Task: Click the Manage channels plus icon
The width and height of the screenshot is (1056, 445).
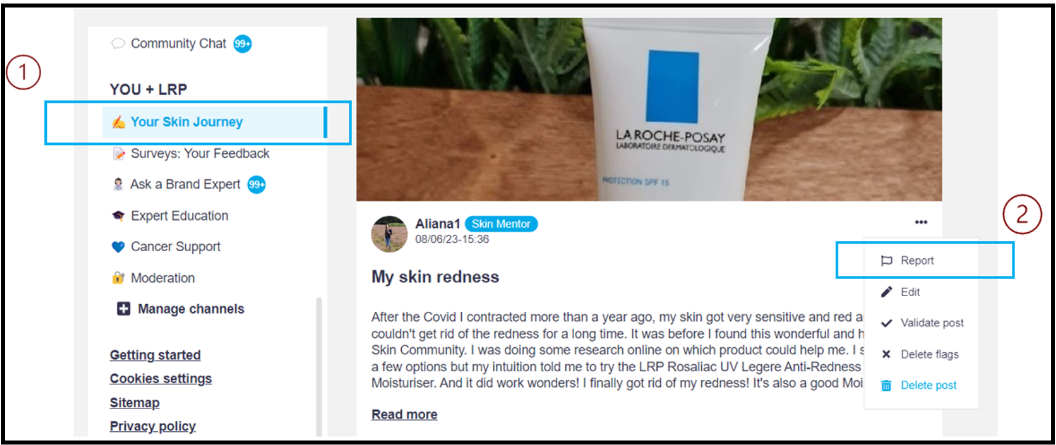Action: click(x=123, y=309)
